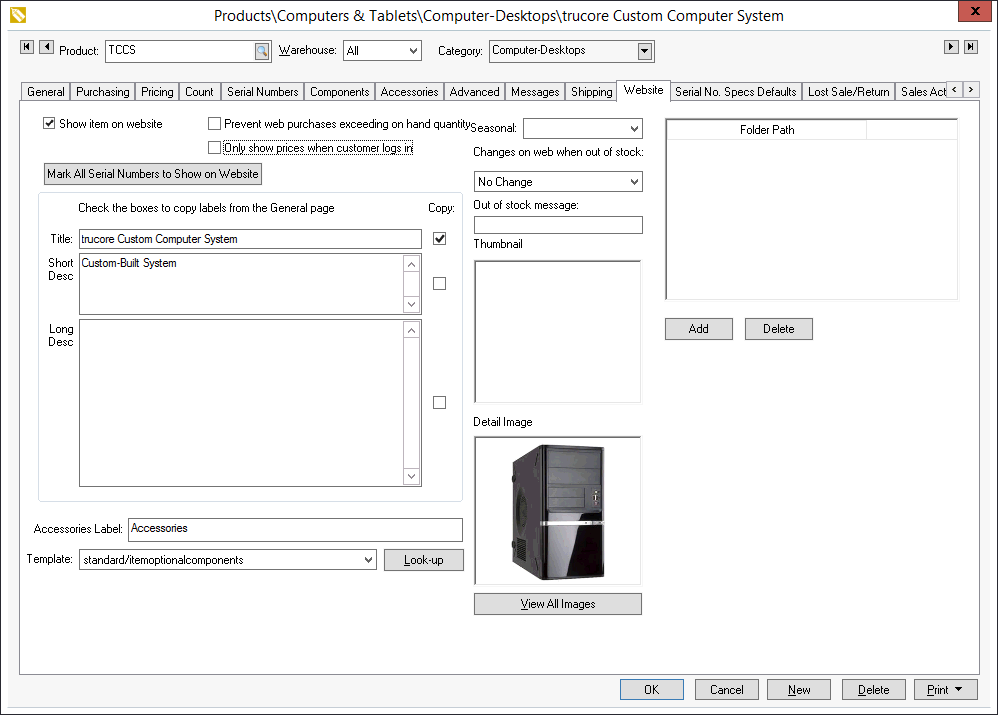Open the Serial Numbers tab
The width and height of the screenshot is (998, 715).
pyautogui.click(x=262, y=92)
